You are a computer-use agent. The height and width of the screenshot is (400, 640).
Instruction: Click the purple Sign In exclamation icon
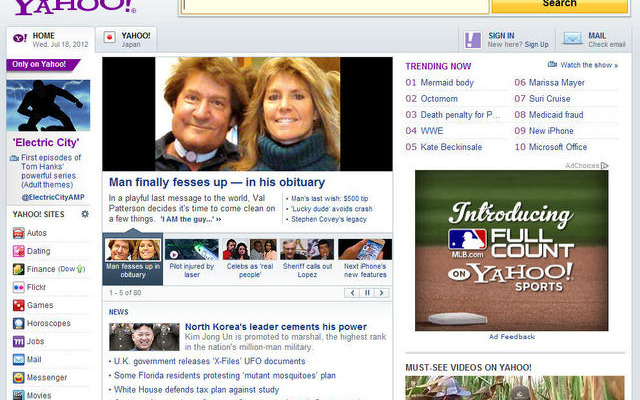473,40
